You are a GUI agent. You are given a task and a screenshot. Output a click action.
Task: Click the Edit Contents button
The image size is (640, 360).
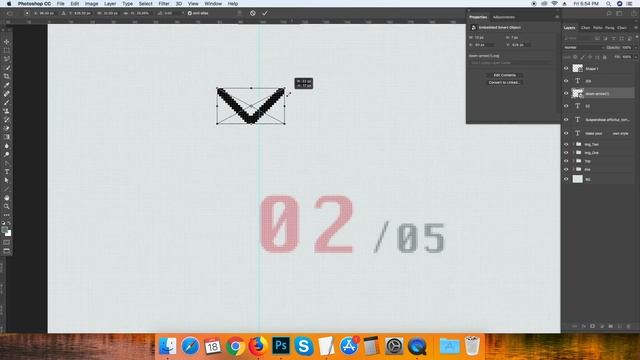[x=504, y=75]
